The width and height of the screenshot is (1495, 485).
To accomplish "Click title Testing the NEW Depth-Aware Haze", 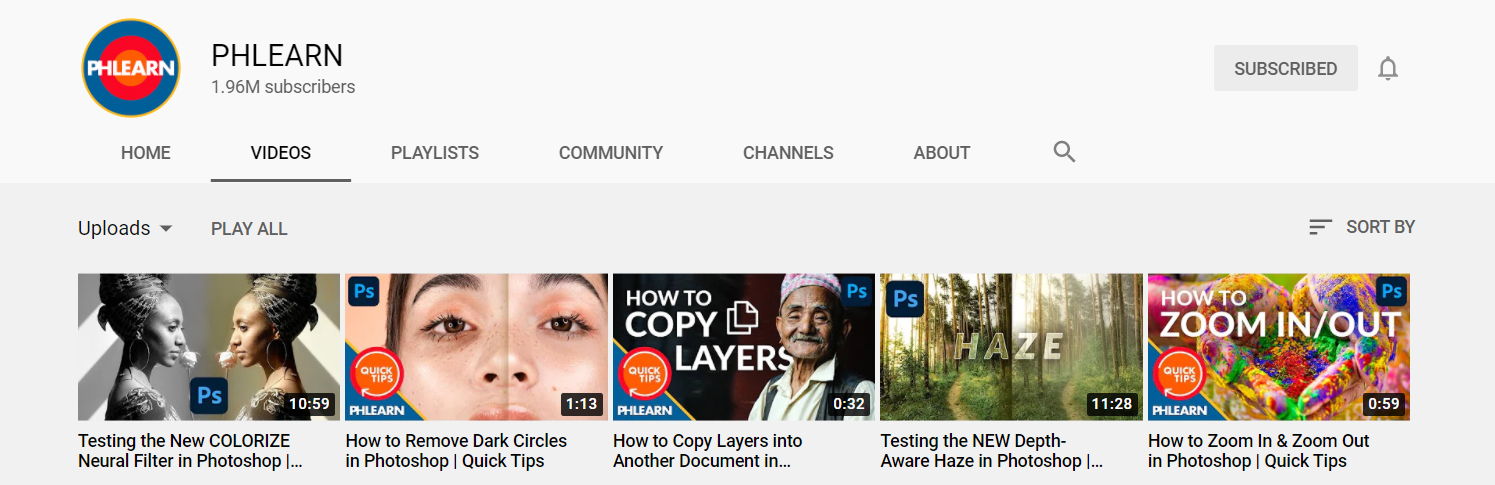I will pos(992,451).
